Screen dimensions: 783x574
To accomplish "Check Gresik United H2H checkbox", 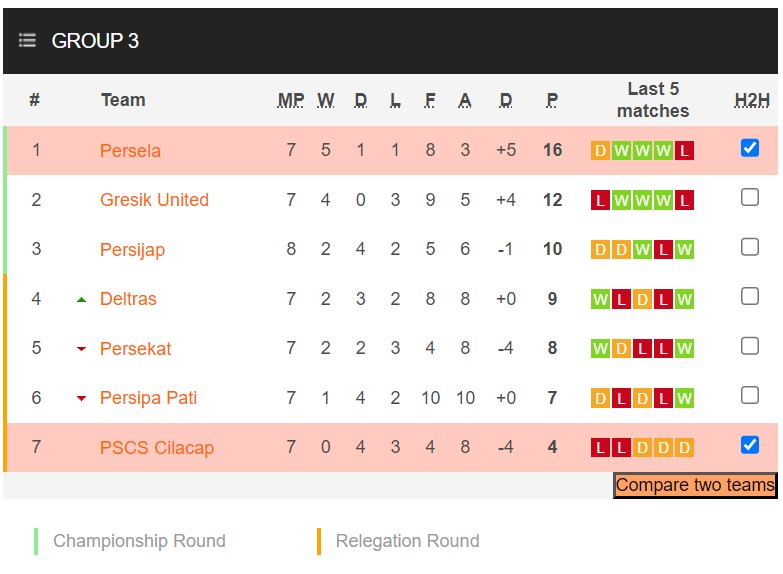I will (750, 198).
